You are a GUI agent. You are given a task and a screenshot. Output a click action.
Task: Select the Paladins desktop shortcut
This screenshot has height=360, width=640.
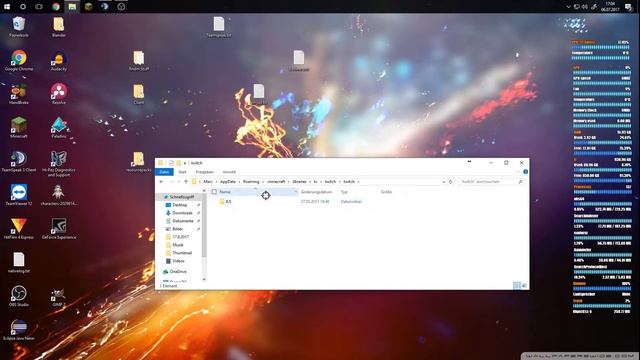[59, 128]
